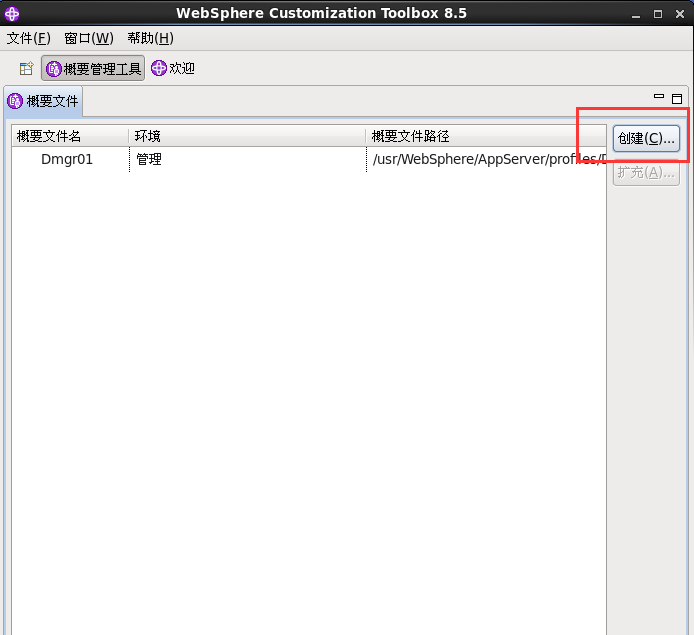Switch to the 欢迎 perspective
This screenshot has width=694, height=635.
173,68
